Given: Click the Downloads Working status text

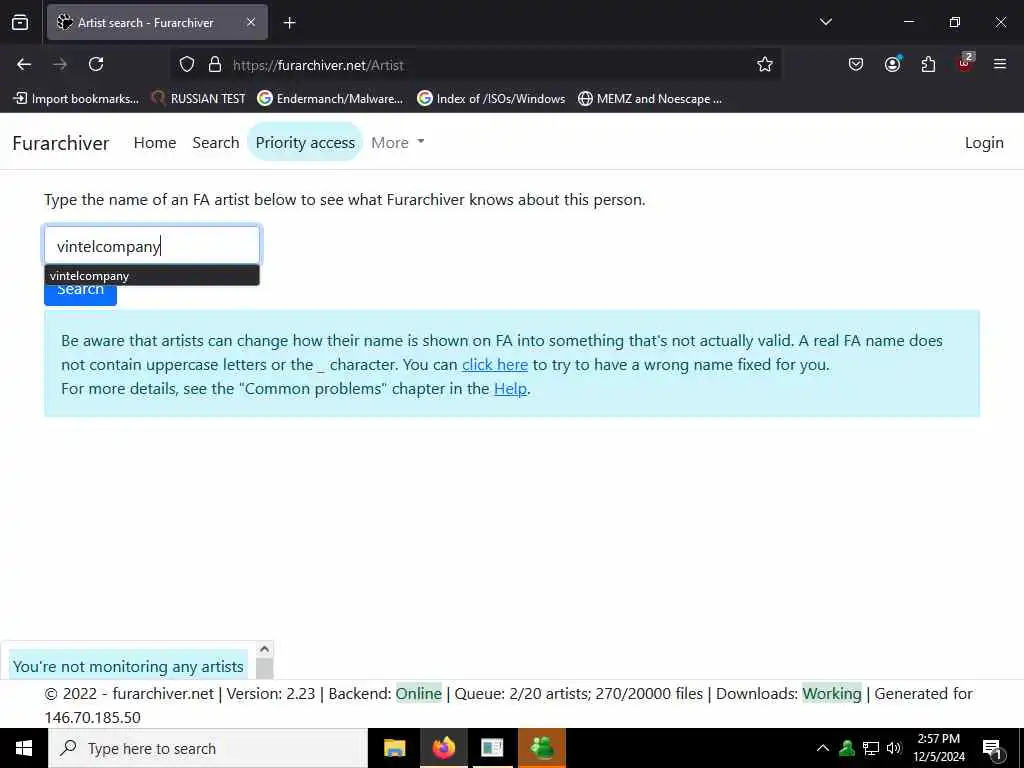Looking at the screenshot, I should click(x=831, y=694).
